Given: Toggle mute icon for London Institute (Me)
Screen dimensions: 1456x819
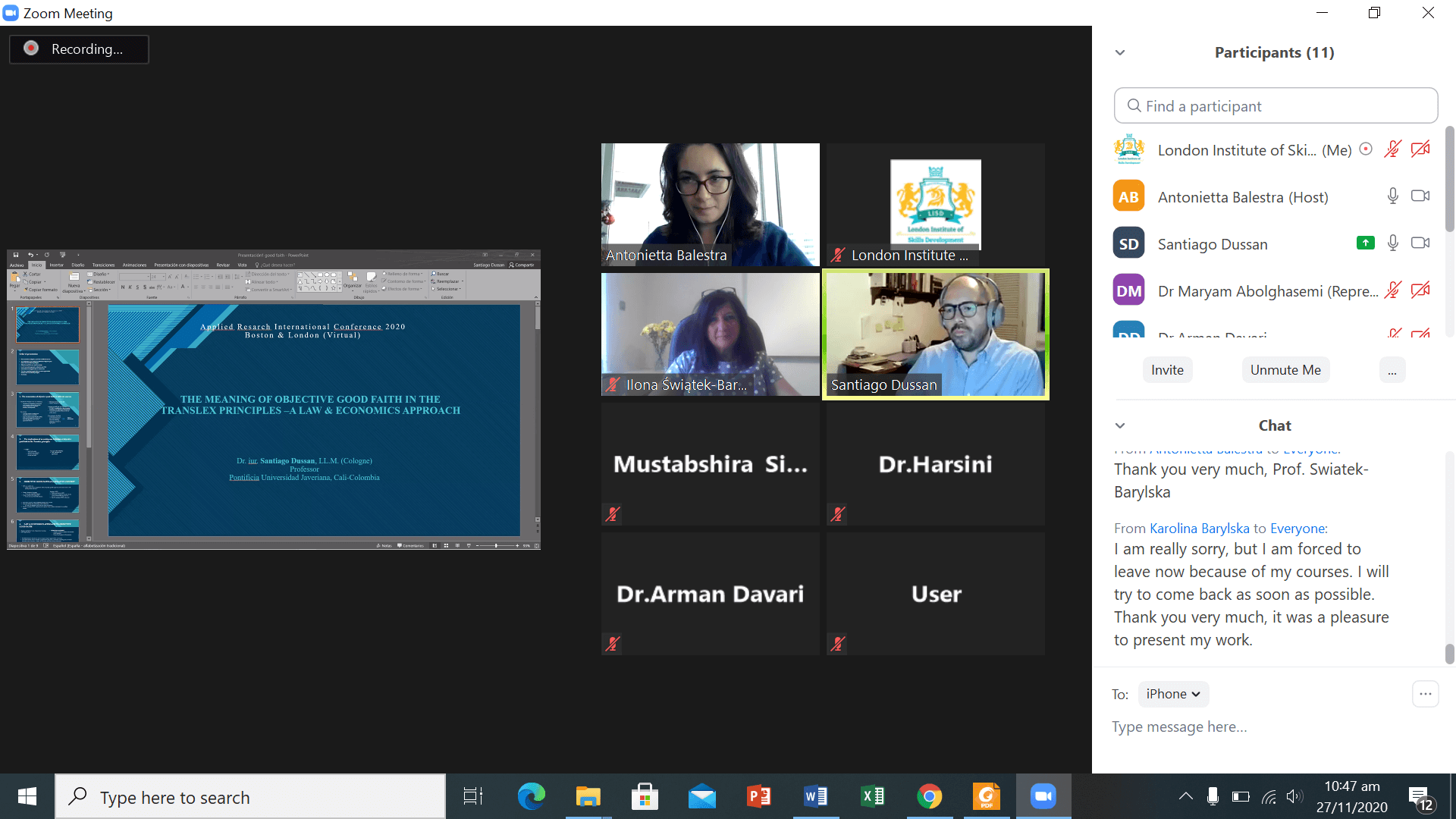Looking at the screenshot, I should (1392, 149).
